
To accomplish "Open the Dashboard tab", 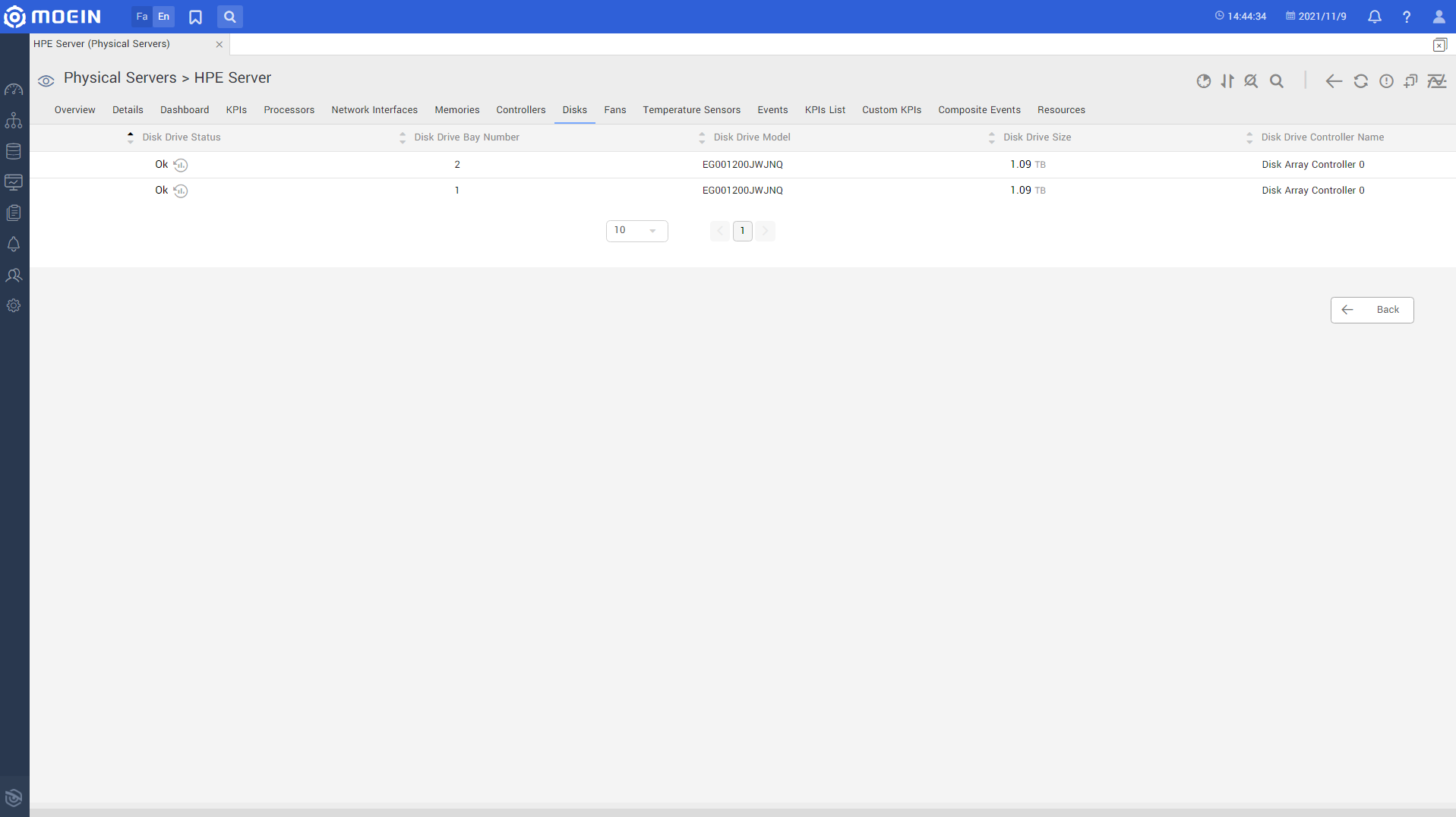I will click(185, 110).
